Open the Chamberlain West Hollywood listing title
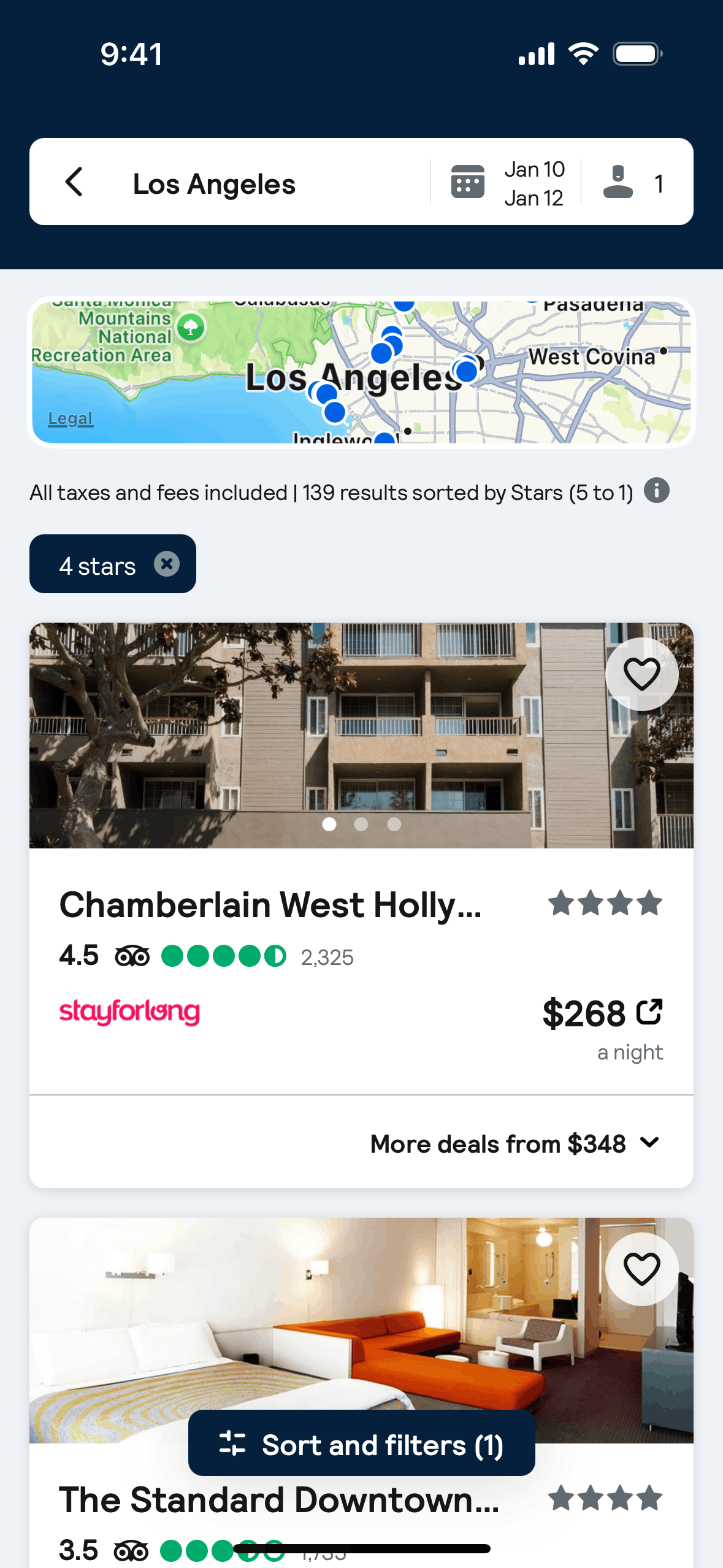Screen dimensions: 723x1568 pyautogui.click(x=270, y=905)
